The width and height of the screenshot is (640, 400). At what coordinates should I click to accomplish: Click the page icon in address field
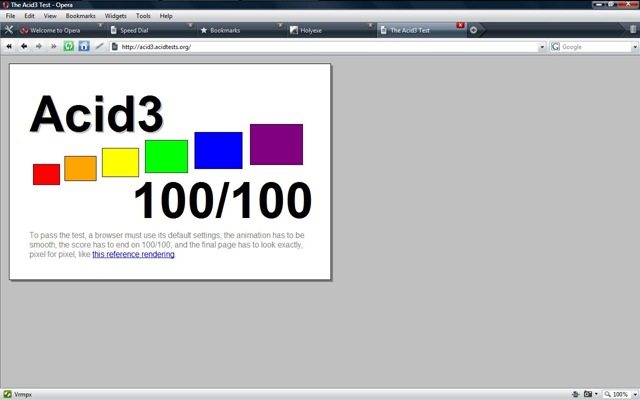click(x=115, y=47)
